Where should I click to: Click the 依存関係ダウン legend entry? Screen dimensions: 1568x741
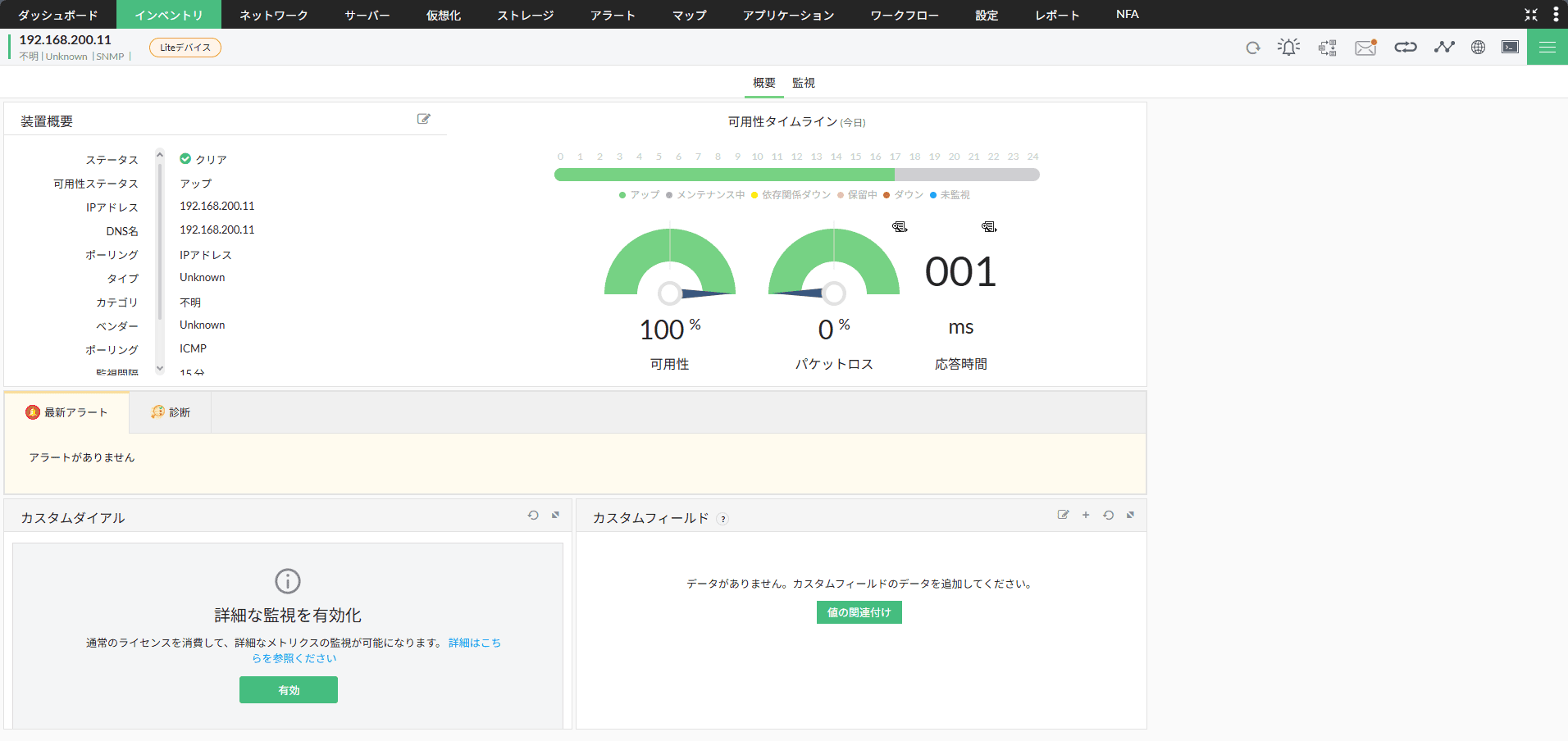click(791, 195)
